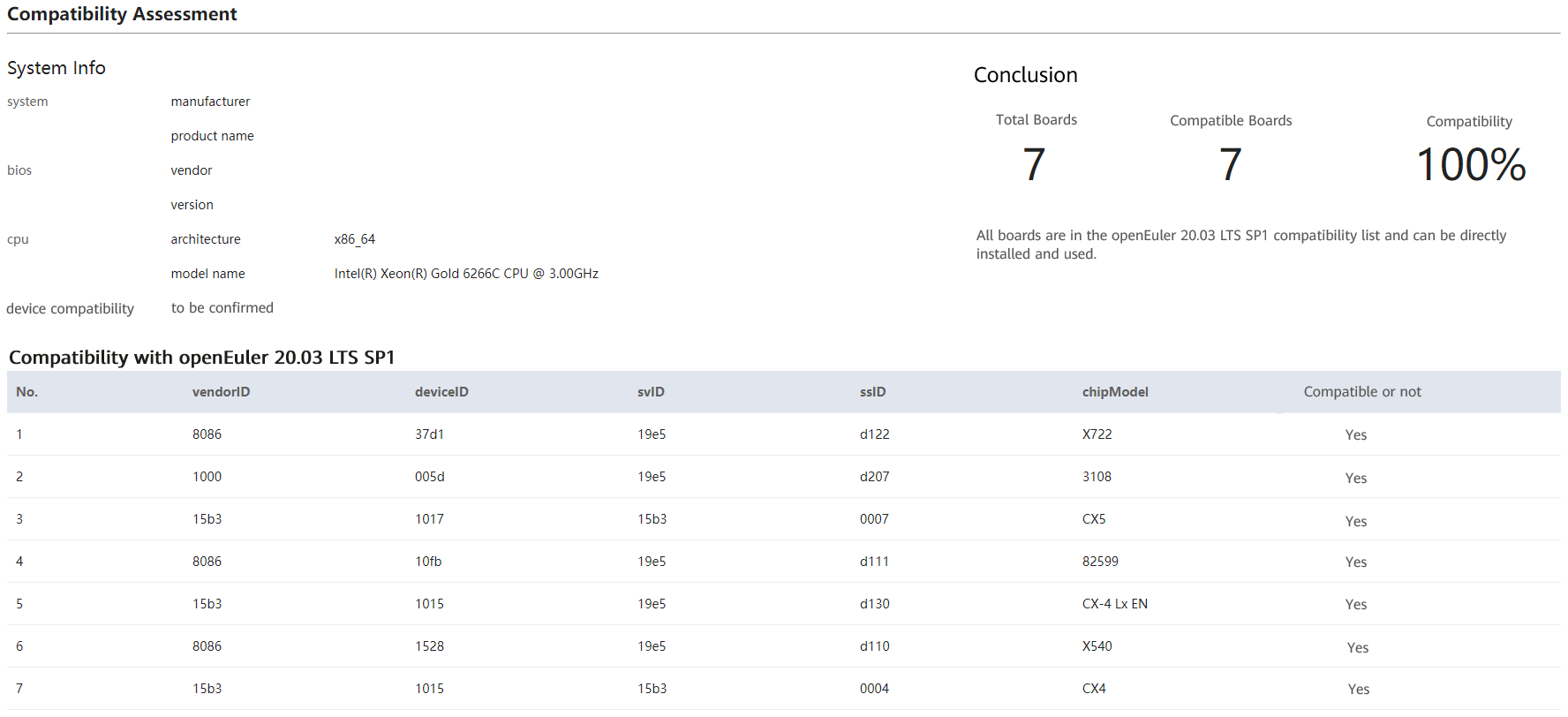Select the X722 chip model cell
Image resolution: width=1568 pixels, height=717 pixels.
[x=1097, y=434]
